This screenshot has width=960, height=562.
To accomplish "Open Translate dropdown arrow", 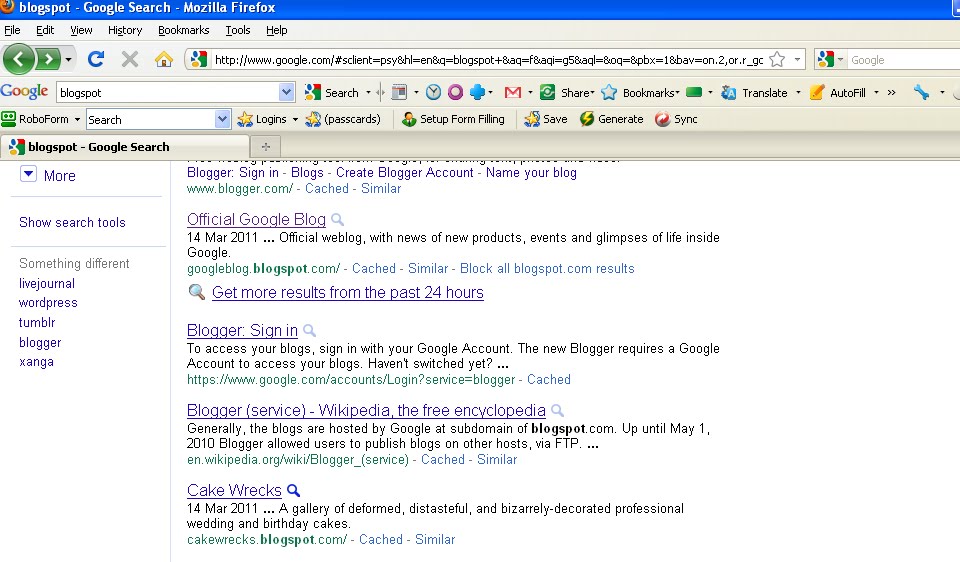I will (798, 92).
